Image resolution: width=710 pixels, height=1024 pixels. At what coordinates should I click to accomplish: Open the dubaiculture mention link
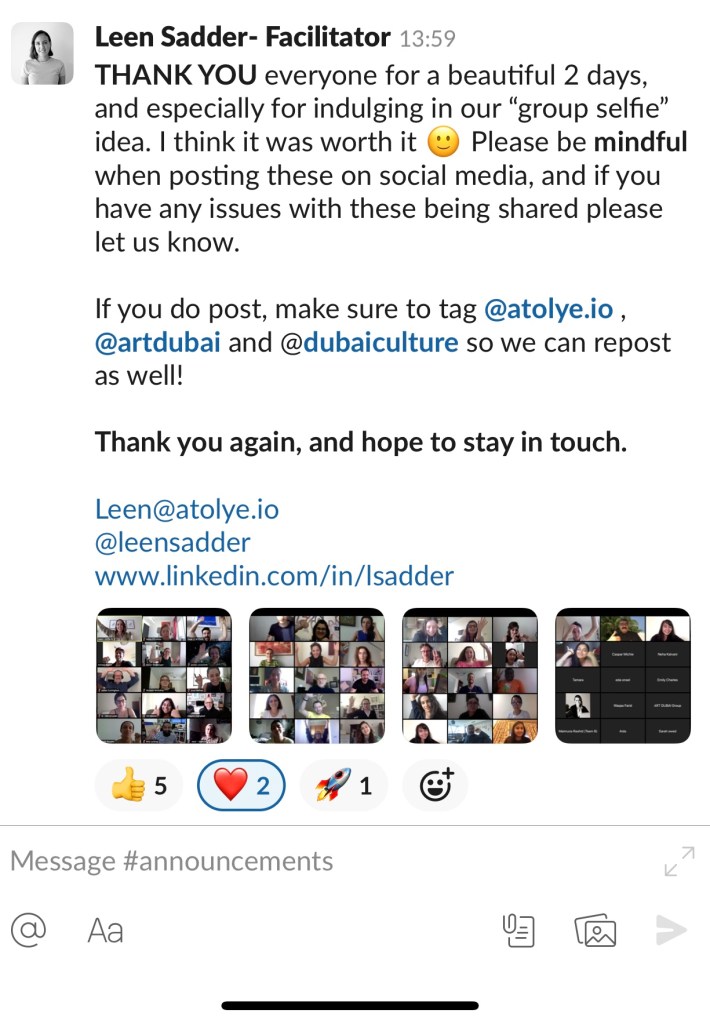click(369, 342)
